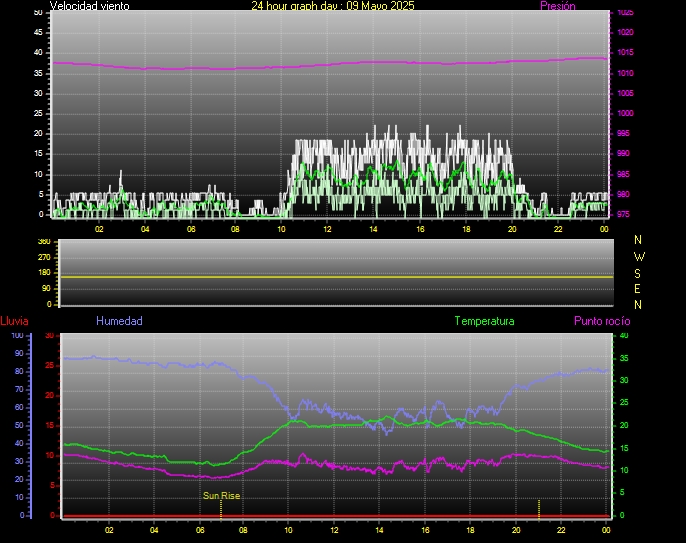The width and height of the screenshot is (686, 543).
Task: Click the '12' hour label under the bottom graph
Action: point(334,530)
